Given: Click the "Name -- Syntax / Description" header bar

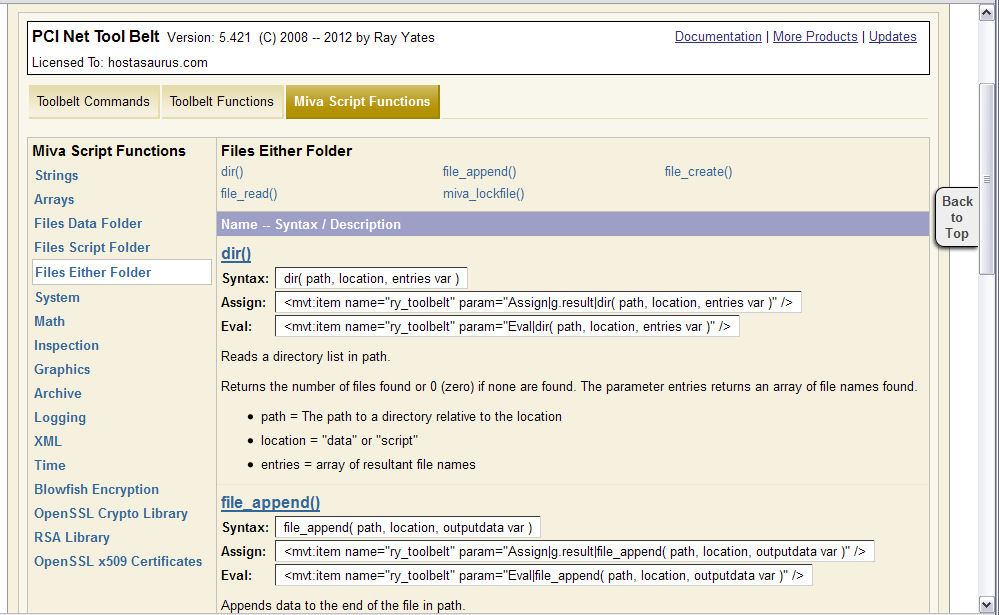Looking at the screenshot, I should point(573,224).
